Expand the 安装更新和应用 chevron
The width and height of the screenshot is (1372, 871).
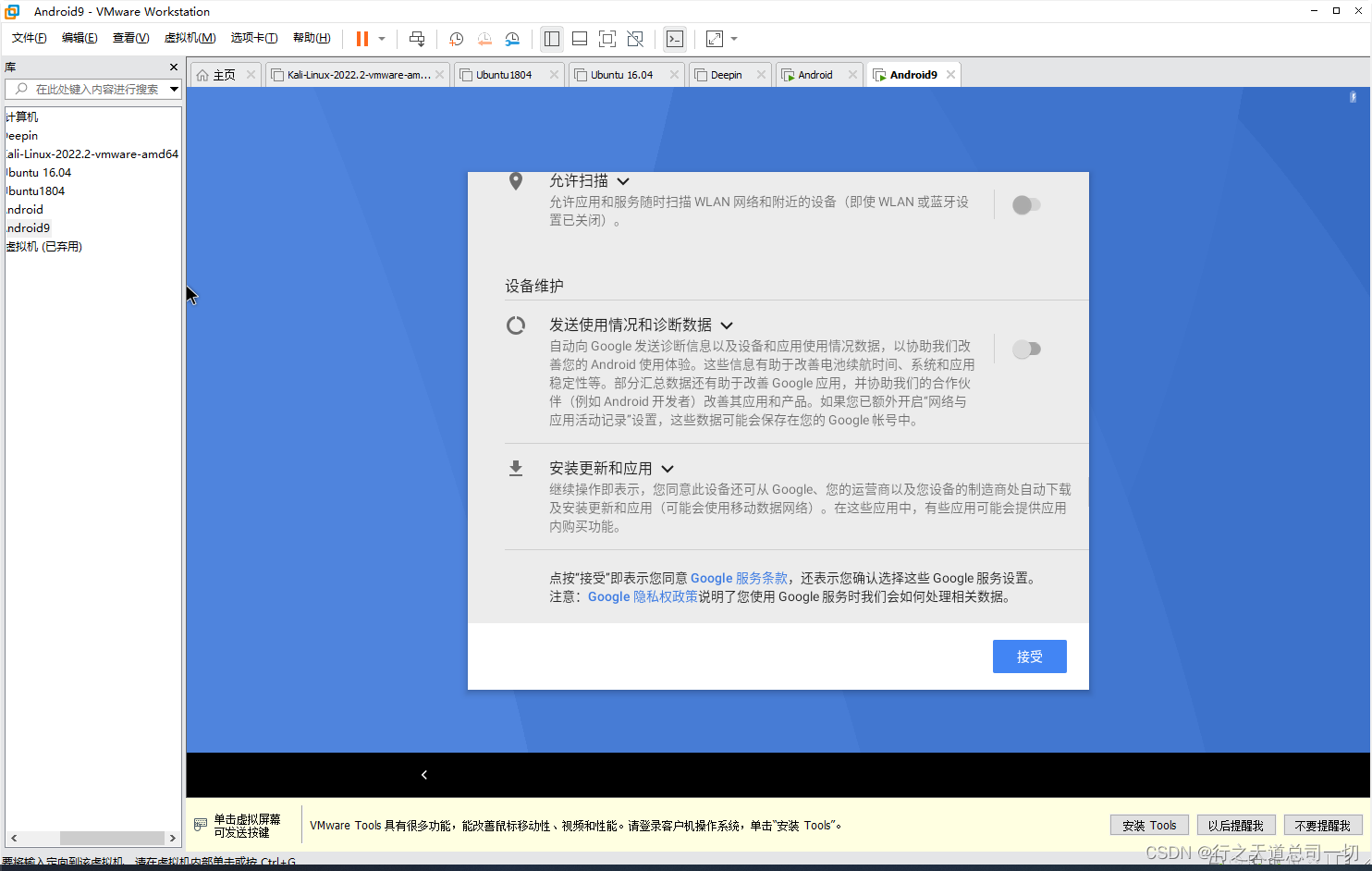point(668,469)
